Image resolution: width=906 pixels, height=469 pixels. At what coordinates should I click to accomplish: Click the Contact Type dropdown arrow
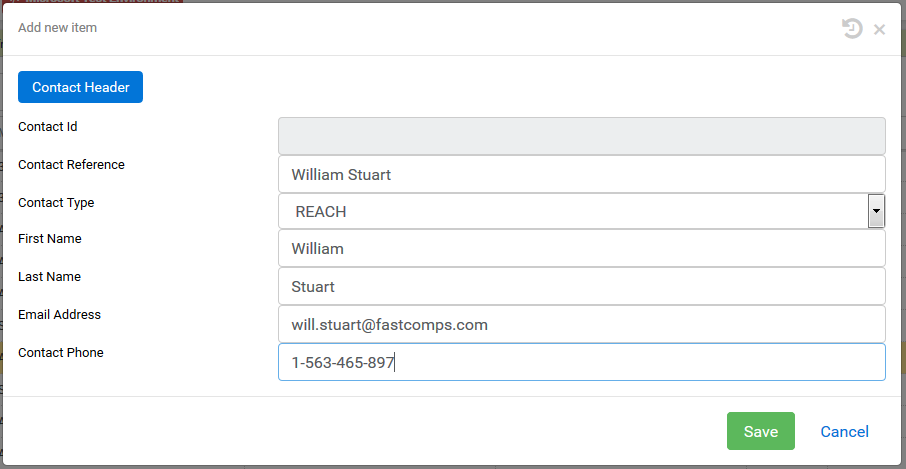coord(876,212)
